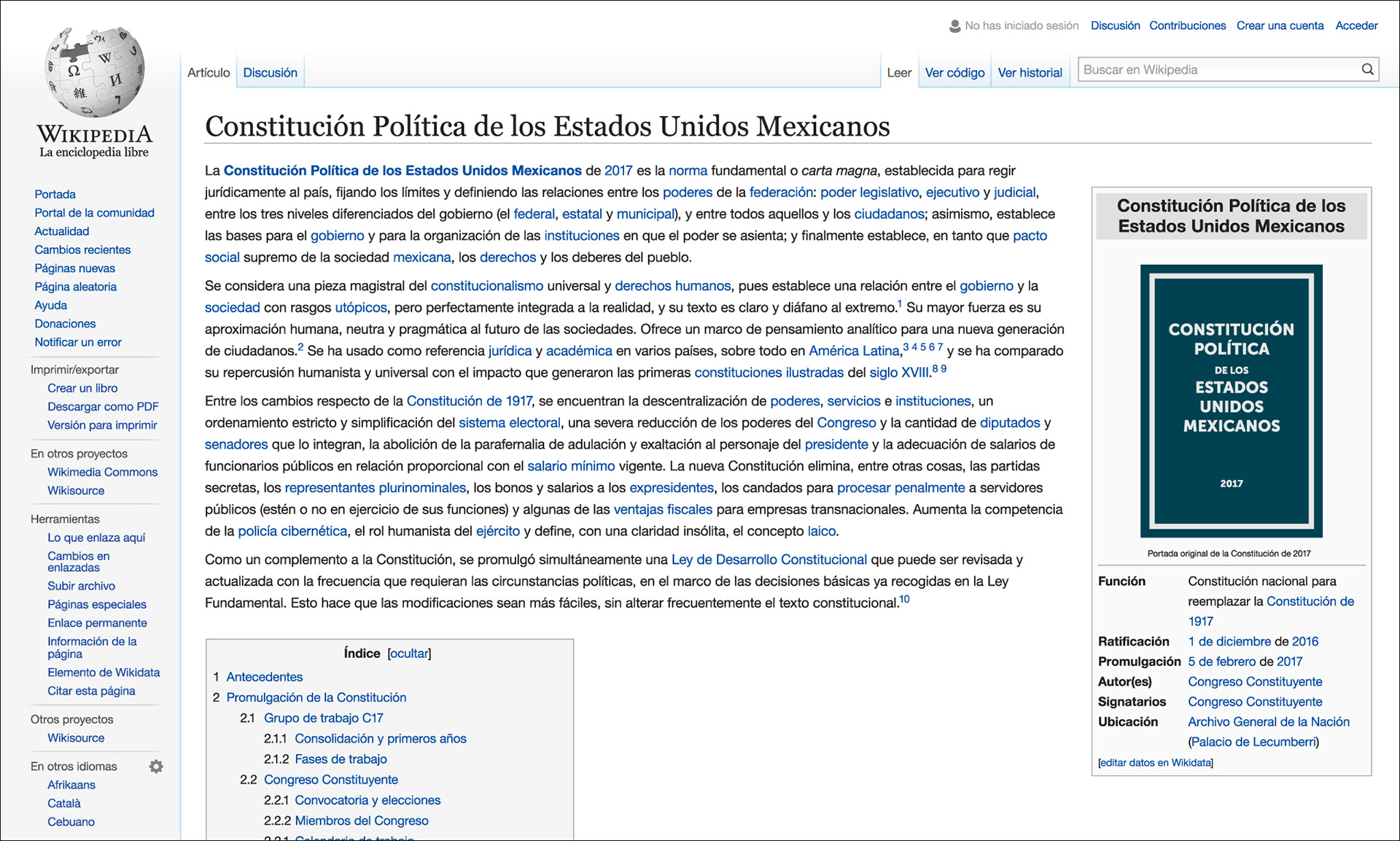Viewport: 1400px width, 841px height.
Task: Open 'Elemento de Wikidata'
Action: coord(104,673)
